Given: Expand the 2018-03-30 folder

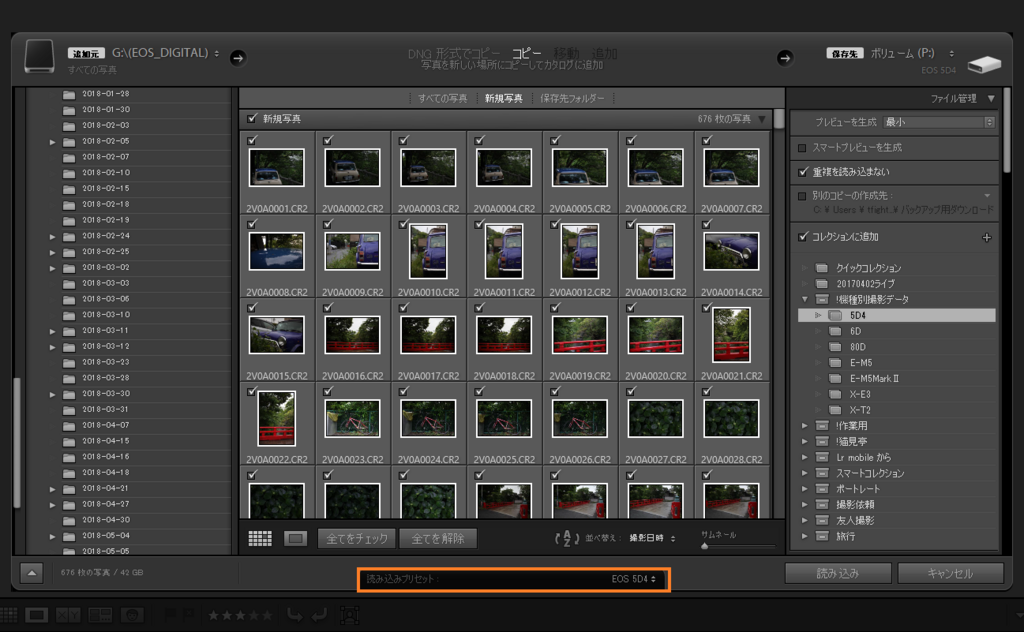Looking at the screenshot, I should click(x=52, y=394).
